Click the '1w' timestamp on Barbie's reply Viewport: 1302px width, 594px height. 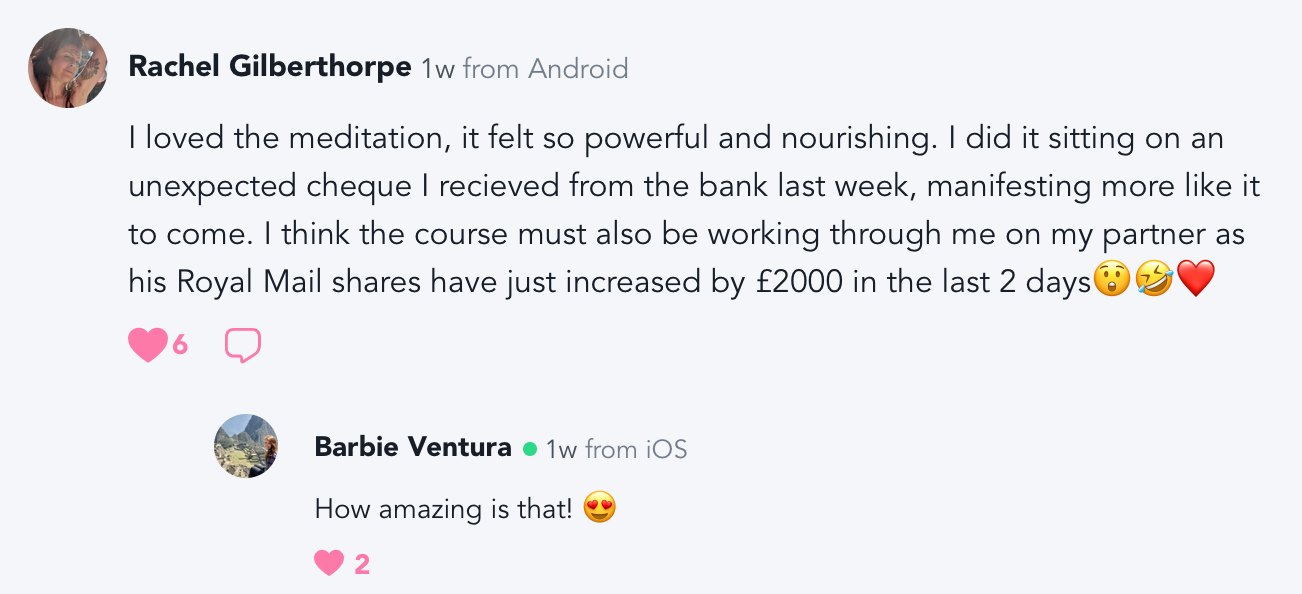click(562, 449)
